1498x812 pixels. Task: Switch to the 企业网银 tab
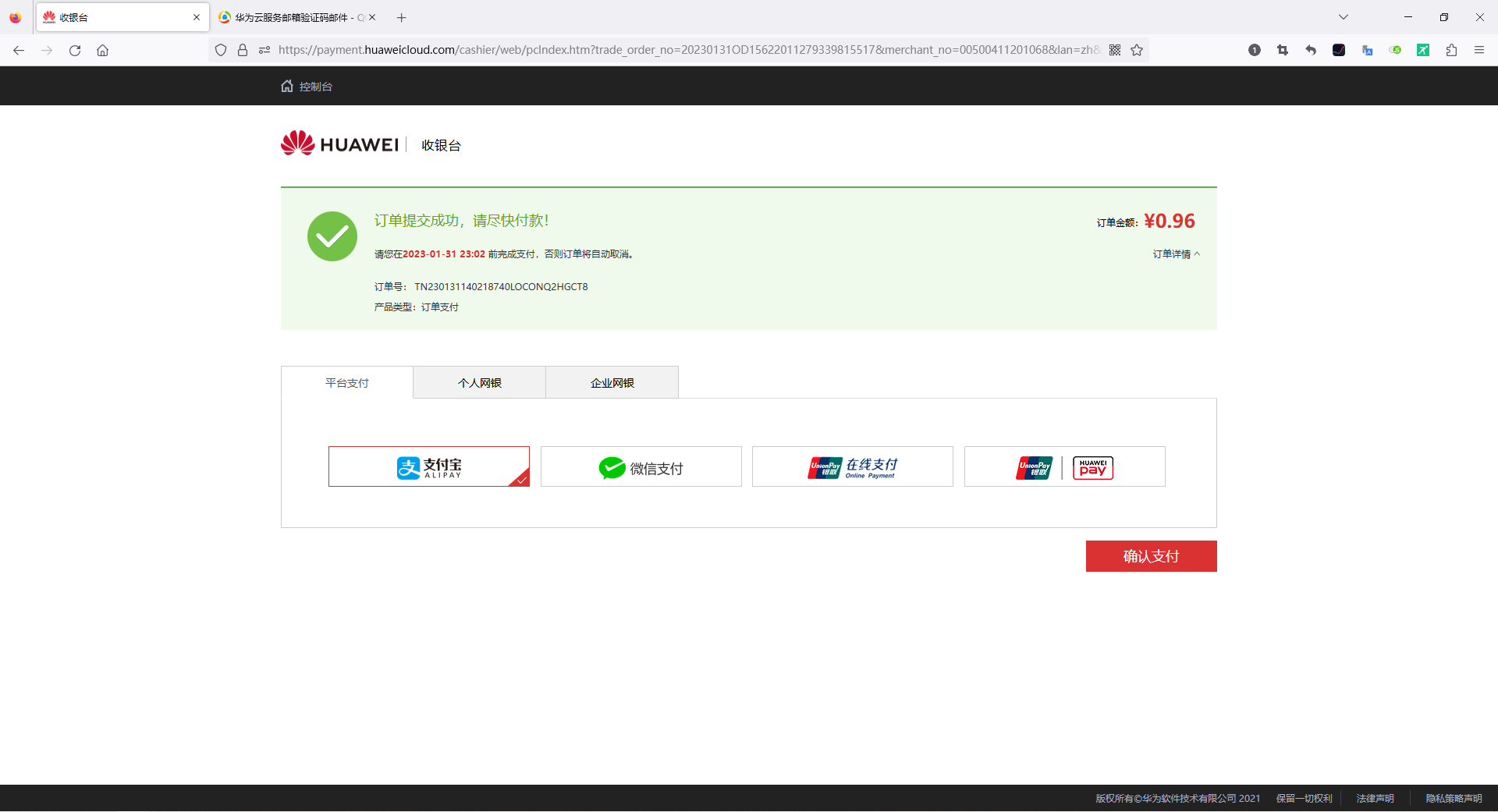[x=612, y=383]
